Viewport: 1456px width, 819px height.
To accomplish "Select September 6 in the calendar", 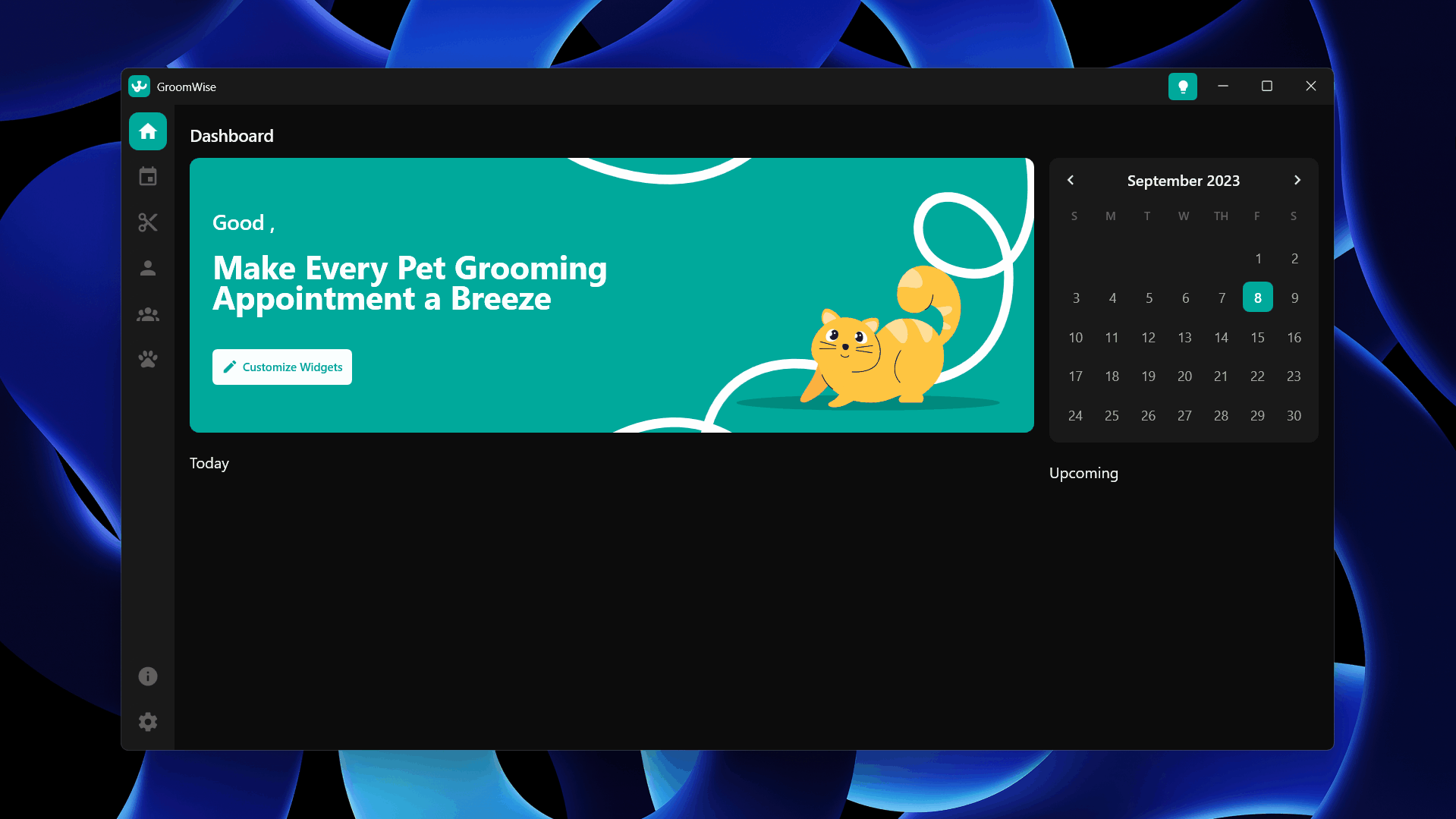I will 1185,298.
